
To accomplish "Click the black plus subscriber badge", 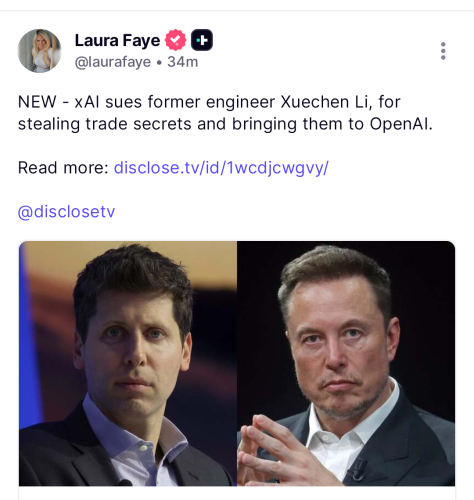I will point(202,40).
